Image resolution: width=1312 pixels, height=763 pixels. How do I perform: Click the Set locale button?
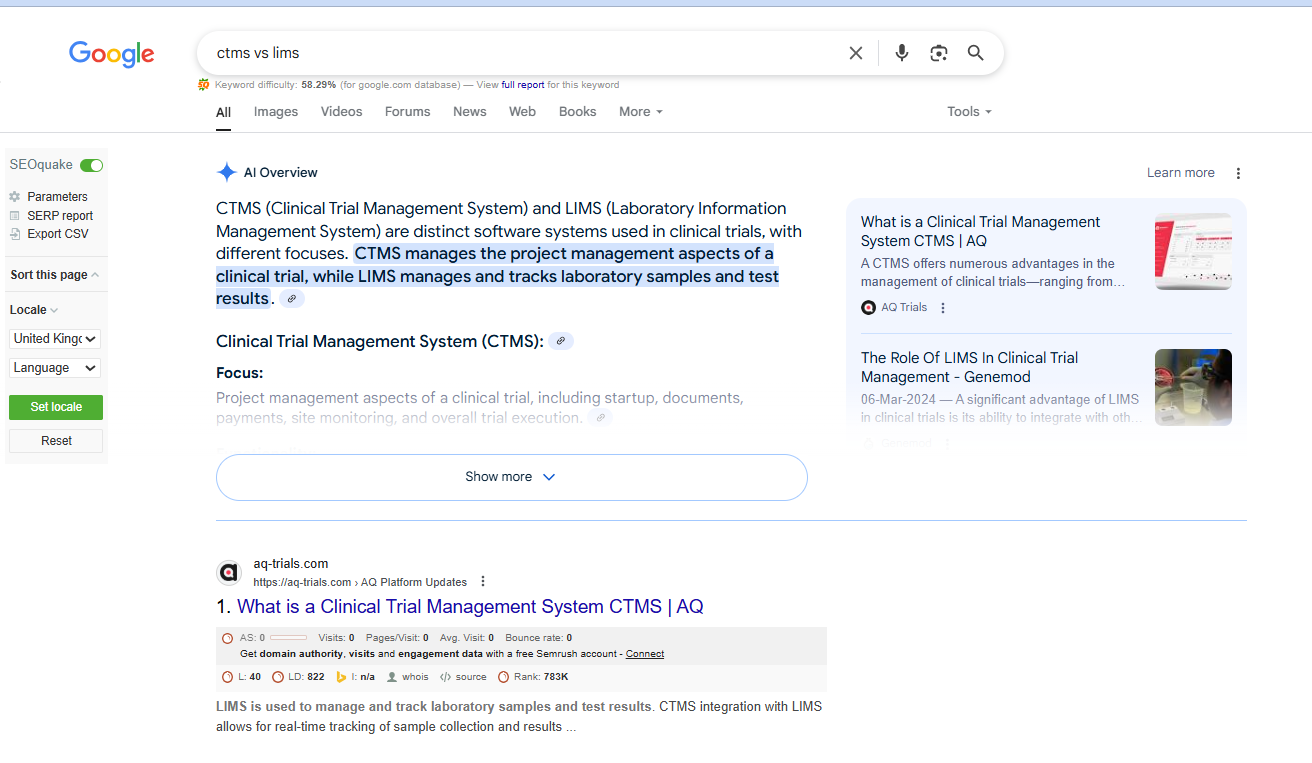click(56, 407)
